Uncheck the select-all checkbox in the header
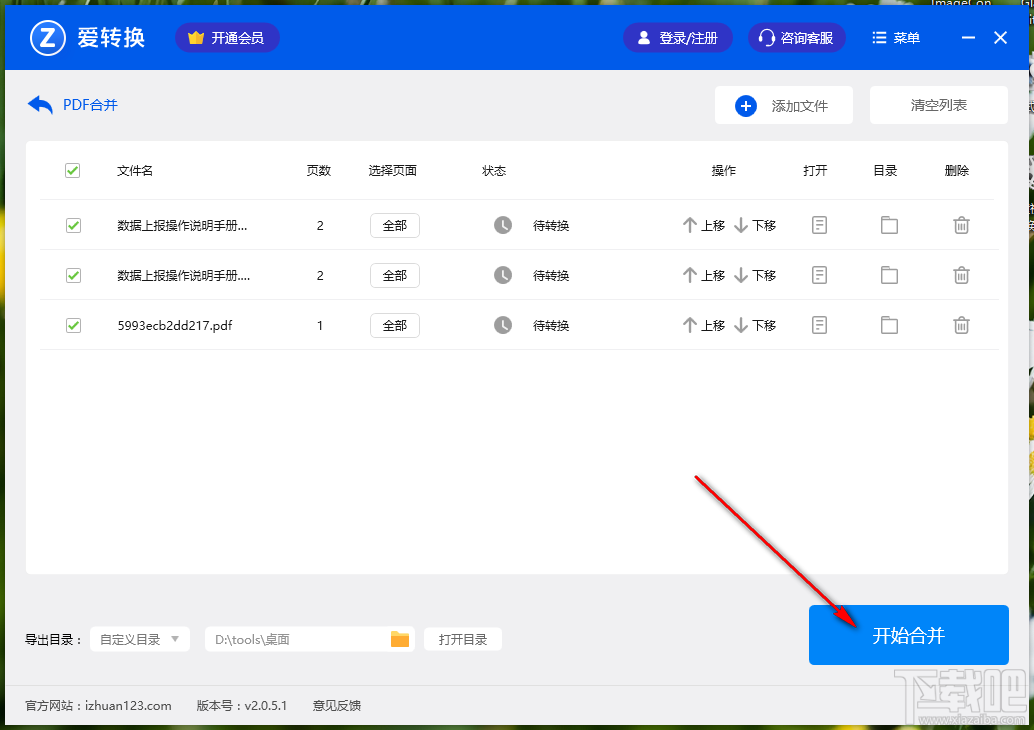The height and width of the screenshot is (730, 1034). pyautogui.click(x=72, y=170)
